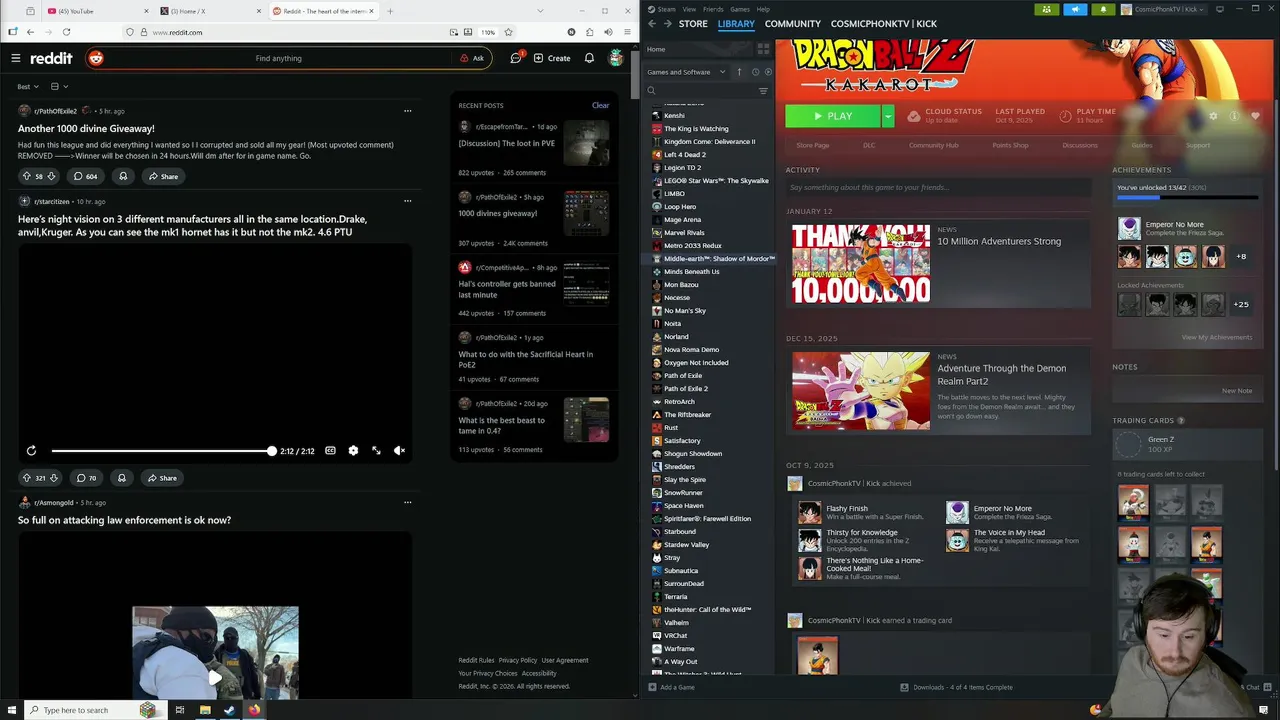This screenshot has width=1280, height=720.
Task: Click the achievements progress bar in Steam
Action: pyautogui.click(x=1187, y=198)
